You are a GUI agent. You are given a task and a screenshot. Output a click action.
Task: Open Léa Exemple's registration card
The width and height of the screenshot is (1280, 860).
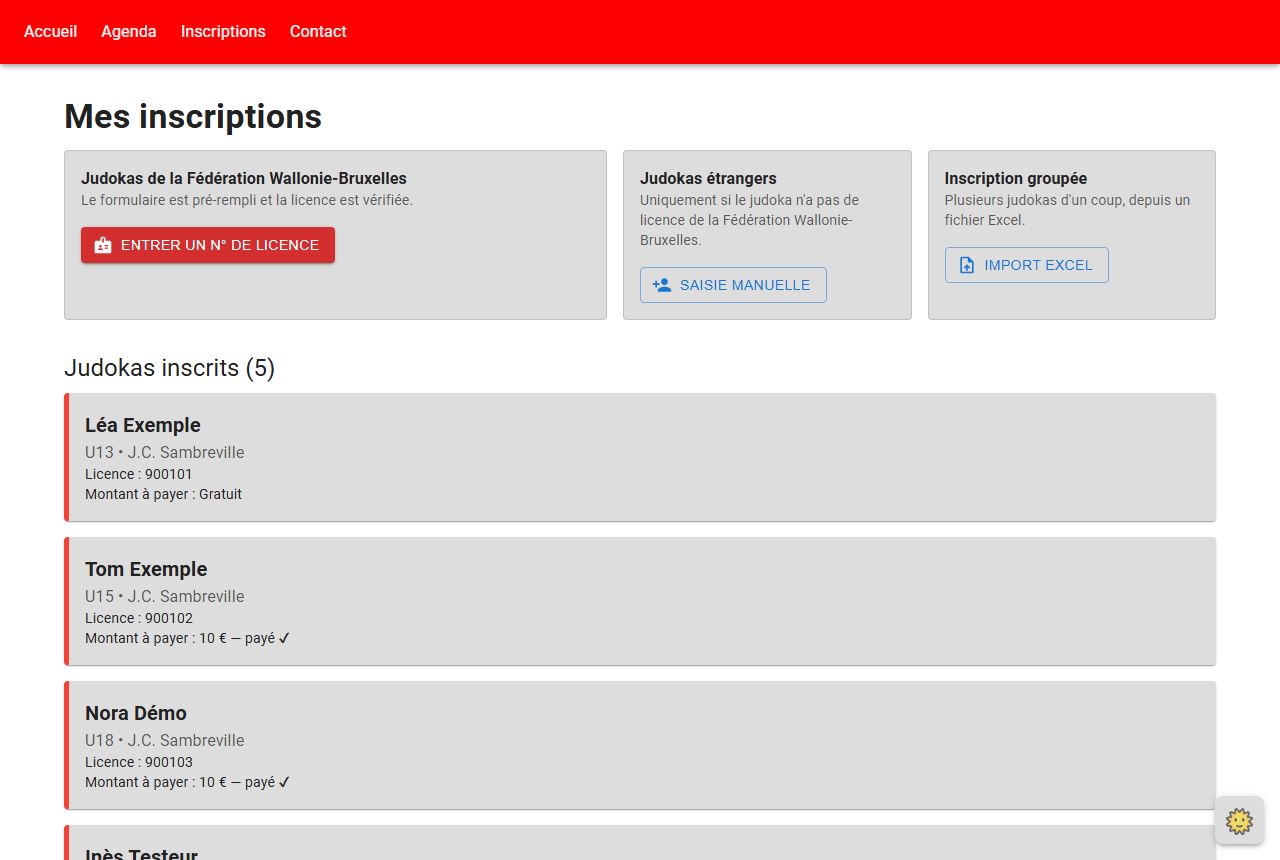click(640, 457)
